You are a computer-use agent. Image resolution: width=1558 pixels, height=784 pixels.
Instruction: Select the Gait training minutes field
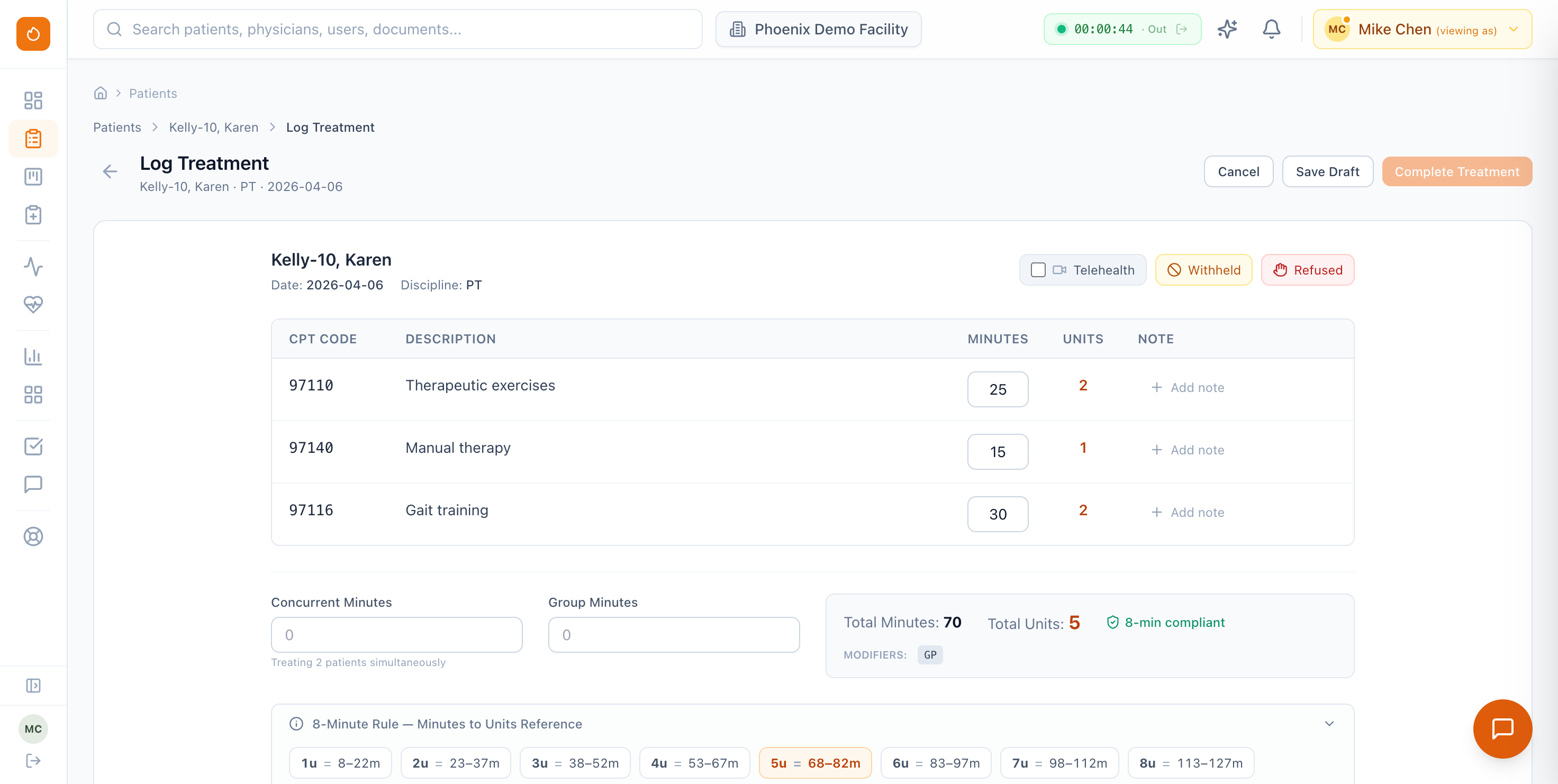pos(998,514)
